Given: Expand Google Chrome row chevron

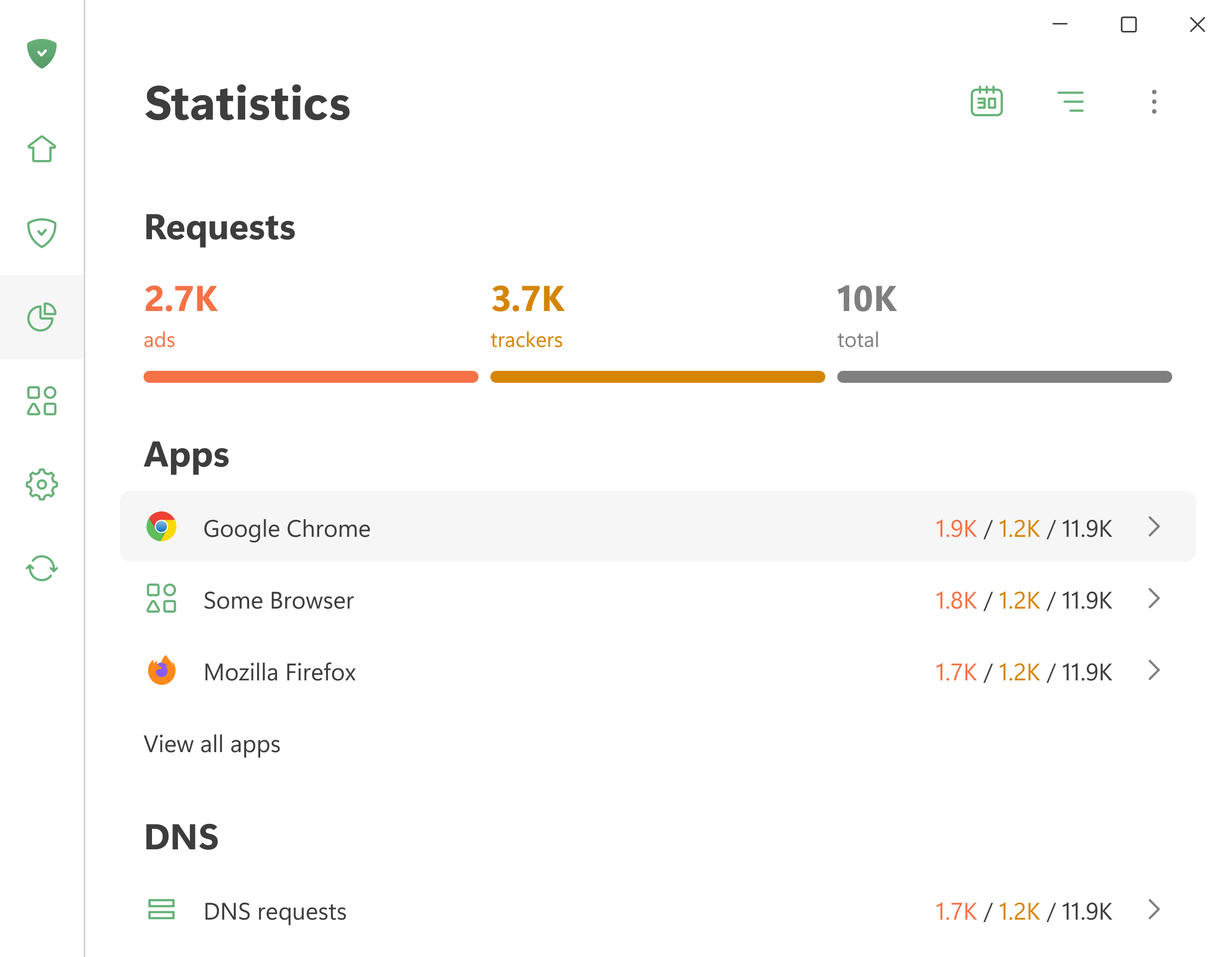Looking at the screenshot, I should pos(1154,527).
